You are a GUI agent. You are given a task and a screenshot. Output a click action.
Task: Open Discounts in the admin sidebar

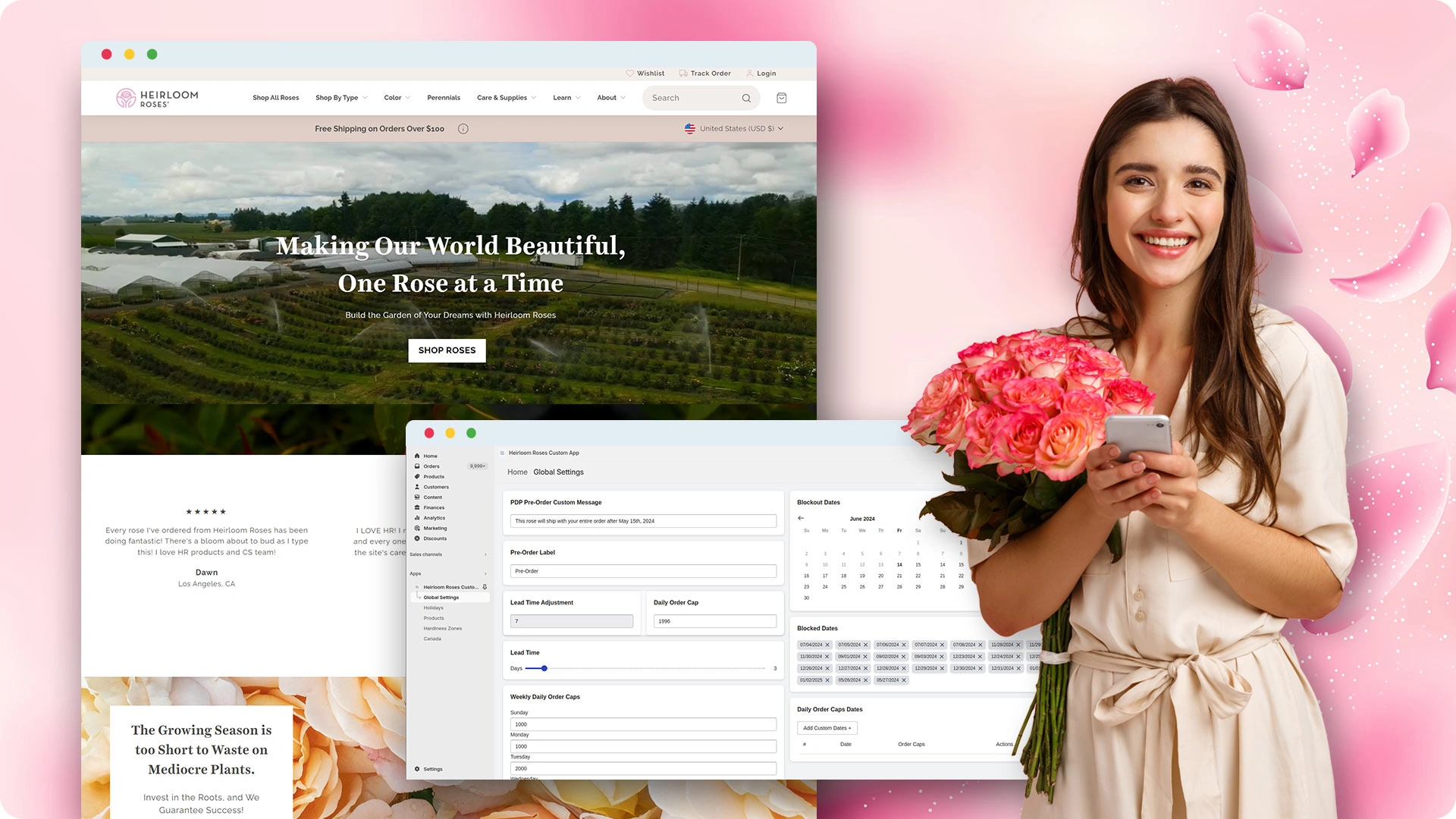pos(431,538)
